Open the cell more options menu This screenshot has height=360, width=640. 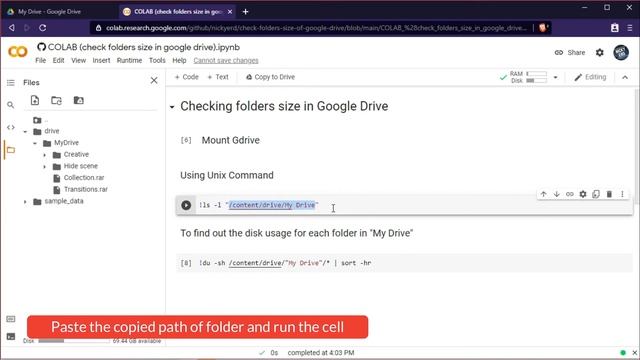tap(622, 194)
